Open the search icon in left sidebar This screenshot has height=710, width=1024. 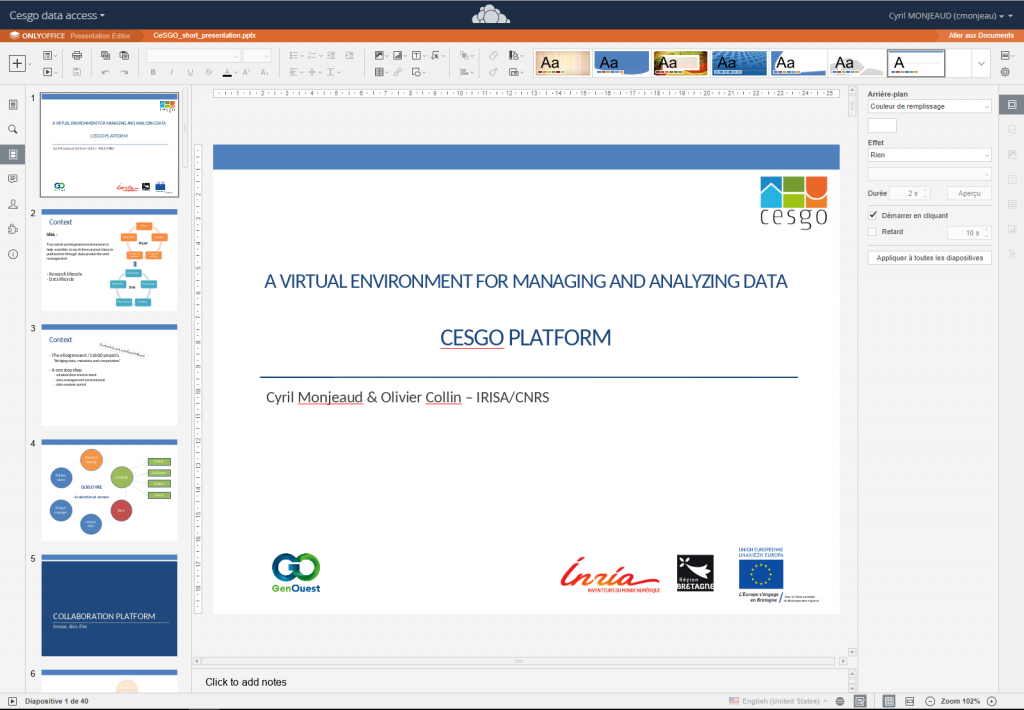(12, 129)
